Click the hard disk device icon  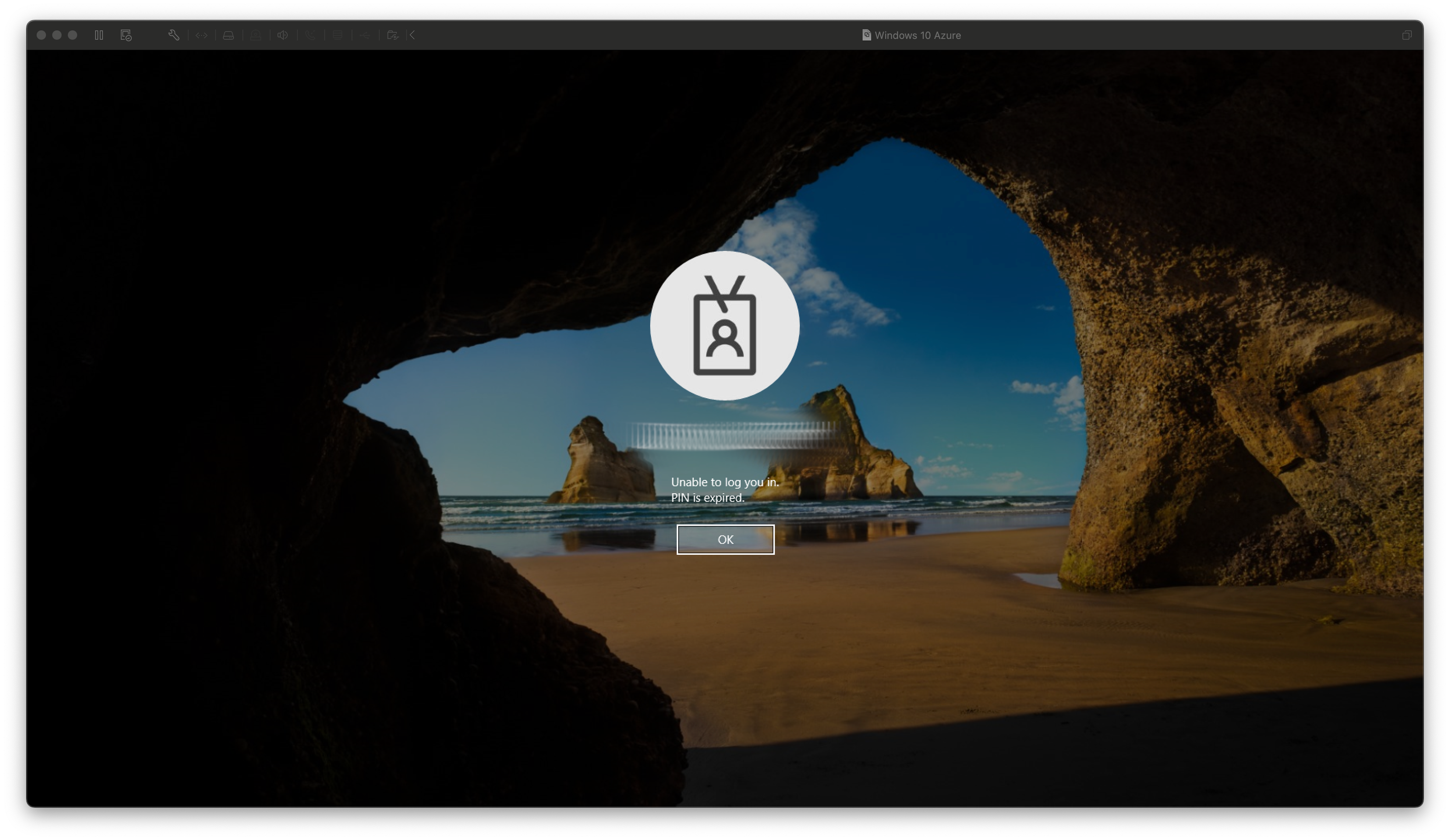[228, 35]
